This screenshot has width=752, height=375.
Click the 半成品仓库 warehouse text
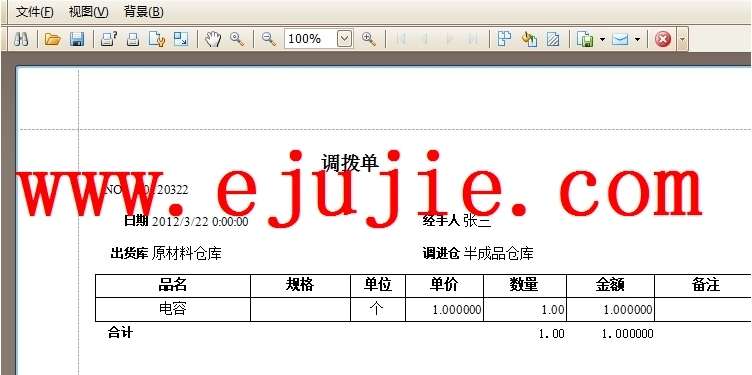click(498, 253)
